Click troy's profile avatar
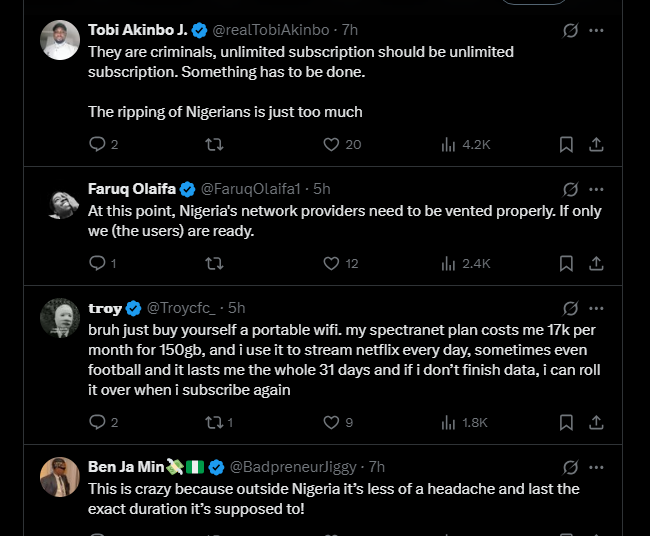 pyautogui.click(x=60, y=318)
